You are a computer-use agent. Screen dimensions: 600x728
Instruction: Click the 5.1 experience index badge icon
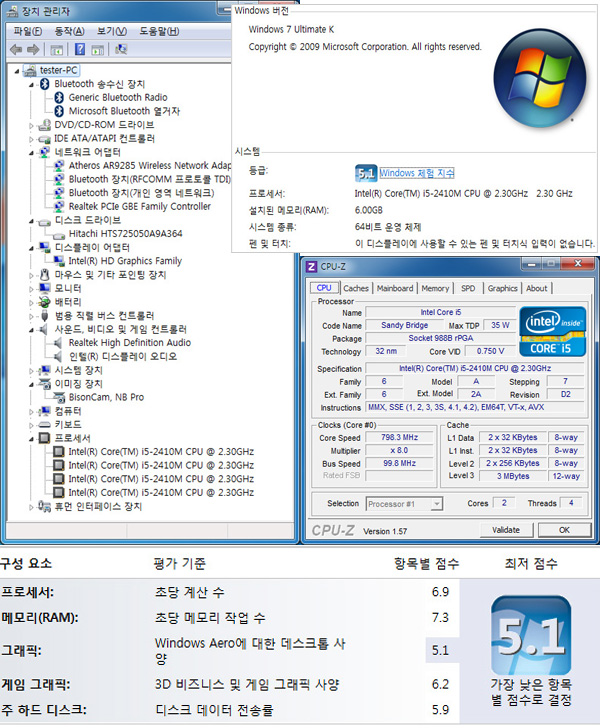pyautogui.click(x=366, y=173)
